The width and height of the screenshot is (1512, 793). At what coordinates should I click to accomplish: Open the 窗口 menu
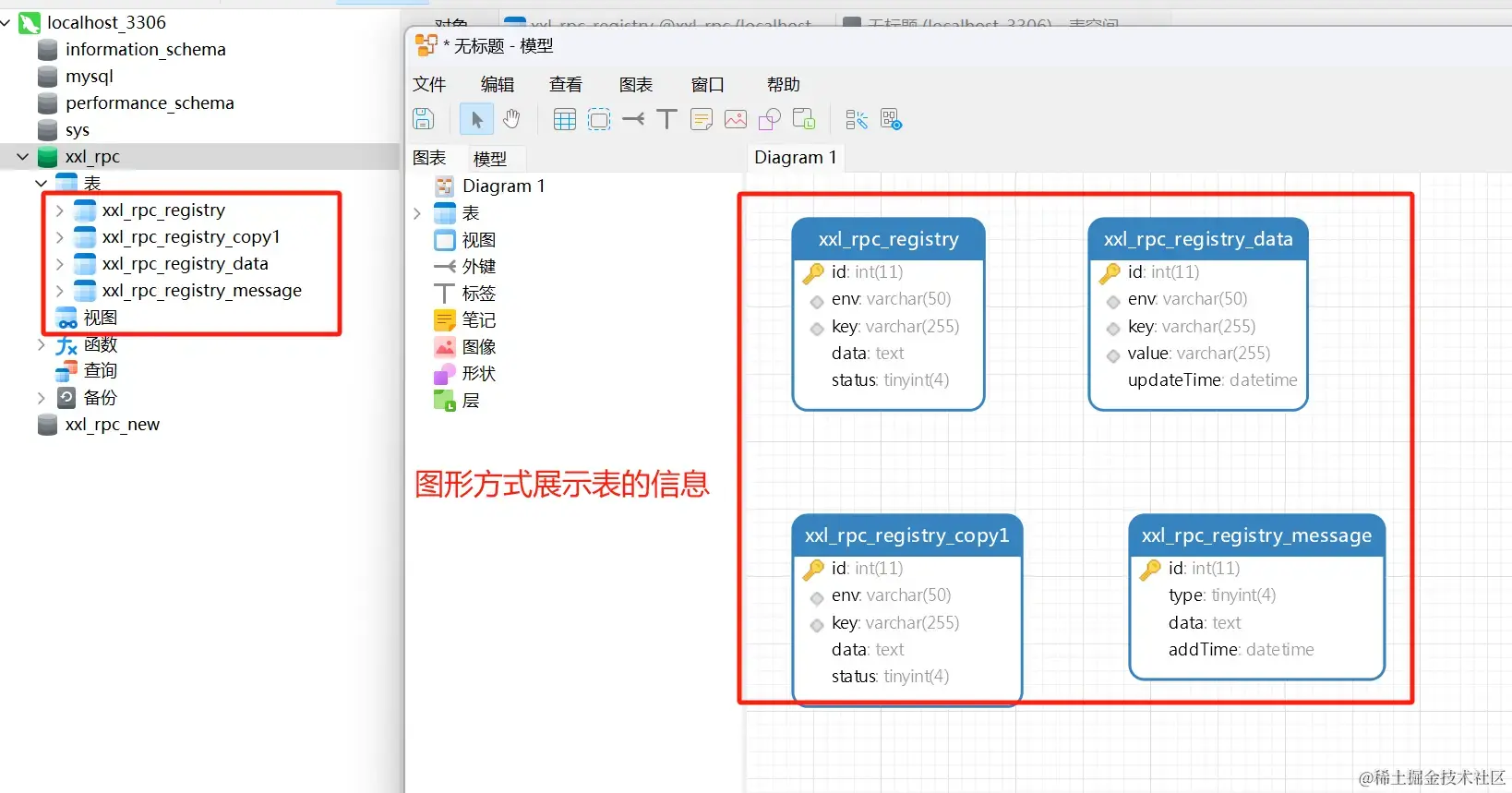tap(708, 84)
